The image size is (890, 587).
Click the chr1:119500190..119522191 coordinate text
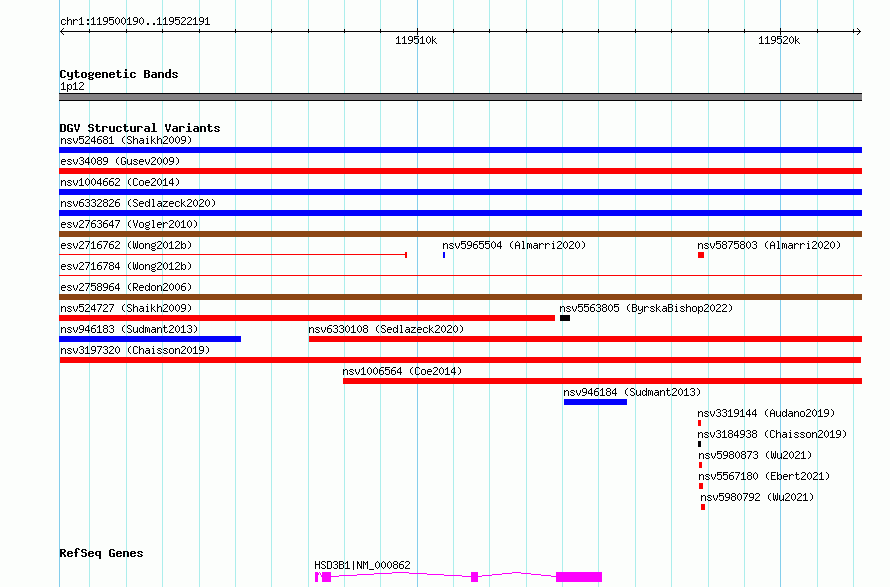(x=135, y=22)
